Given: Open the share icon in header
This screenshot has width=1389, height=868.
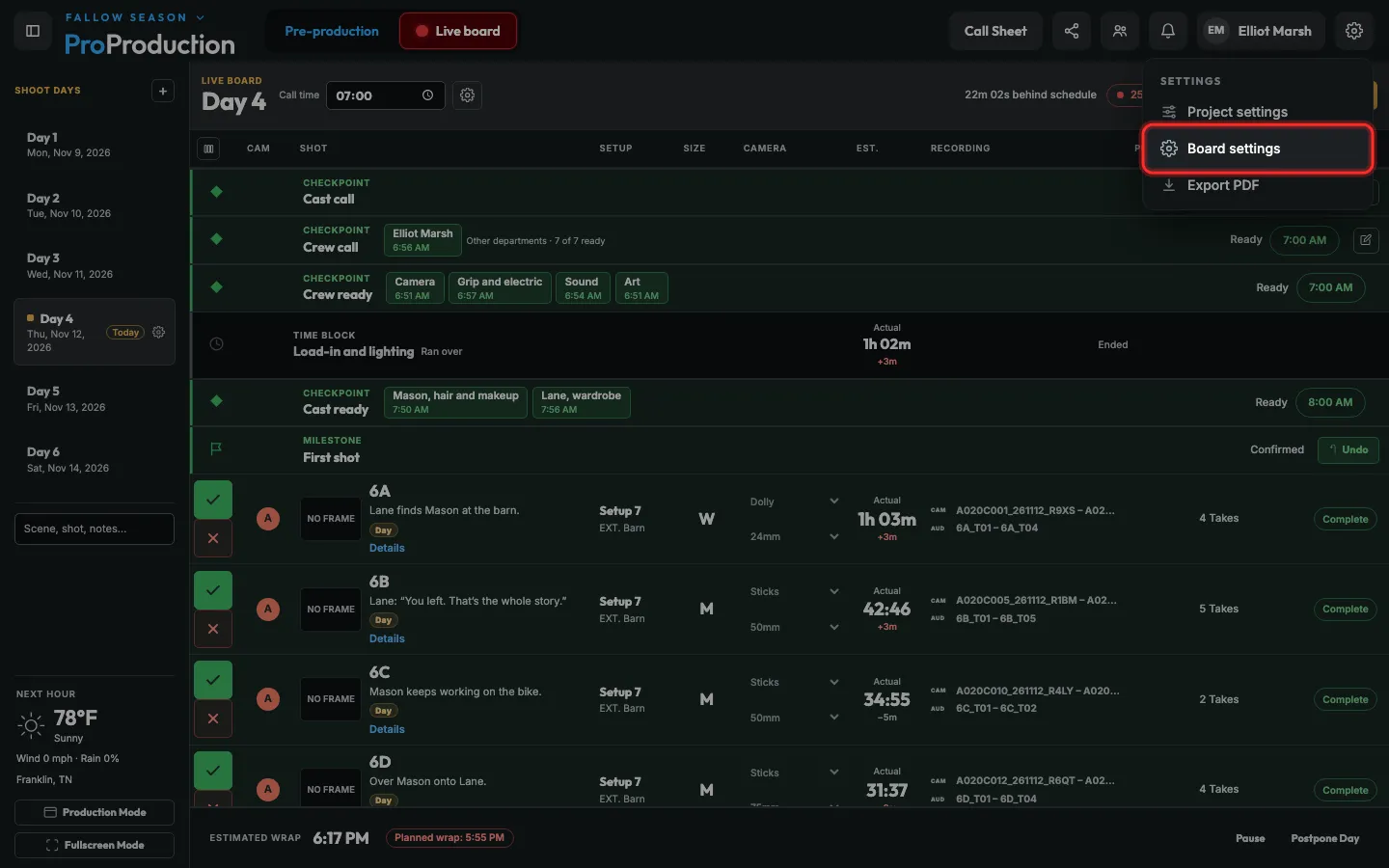Looking at the screenshot, I should [1072, 31].
